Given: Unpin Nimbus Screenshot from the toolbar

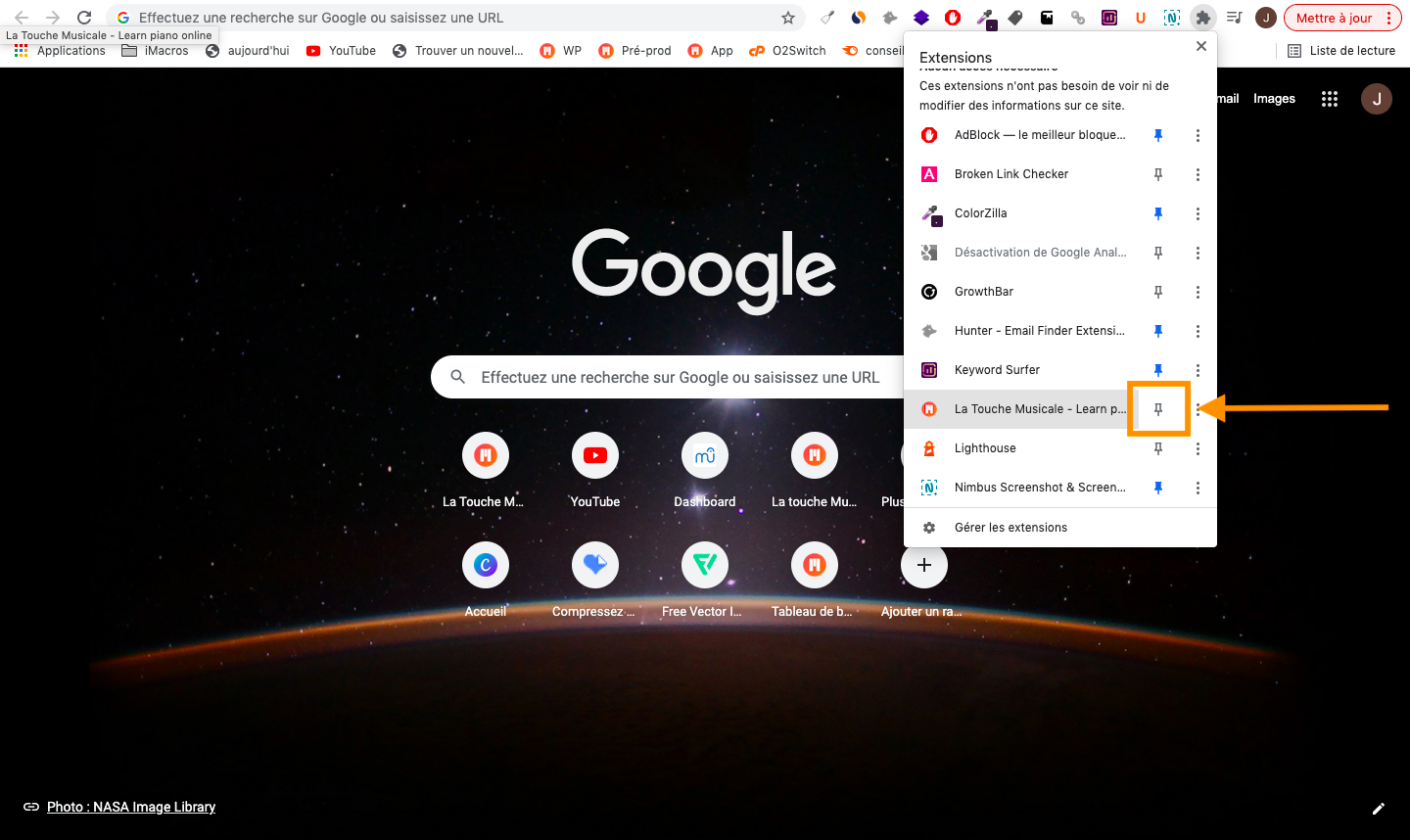Looking at the screenshot, I should [x=1158, y=488].
